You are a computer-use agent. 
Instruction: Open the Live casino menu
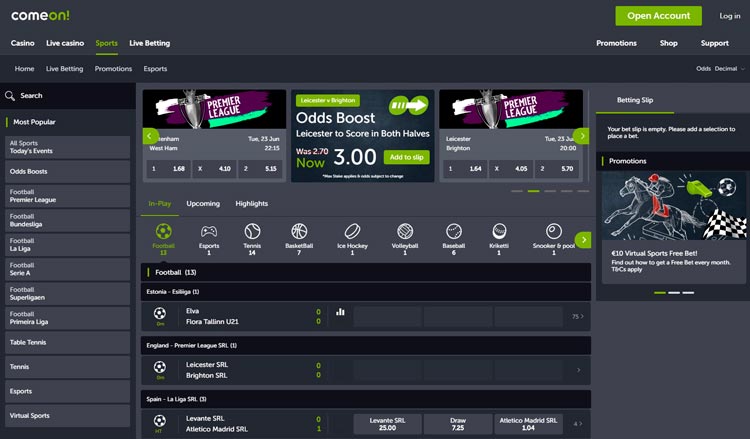[x=65, y=43]
